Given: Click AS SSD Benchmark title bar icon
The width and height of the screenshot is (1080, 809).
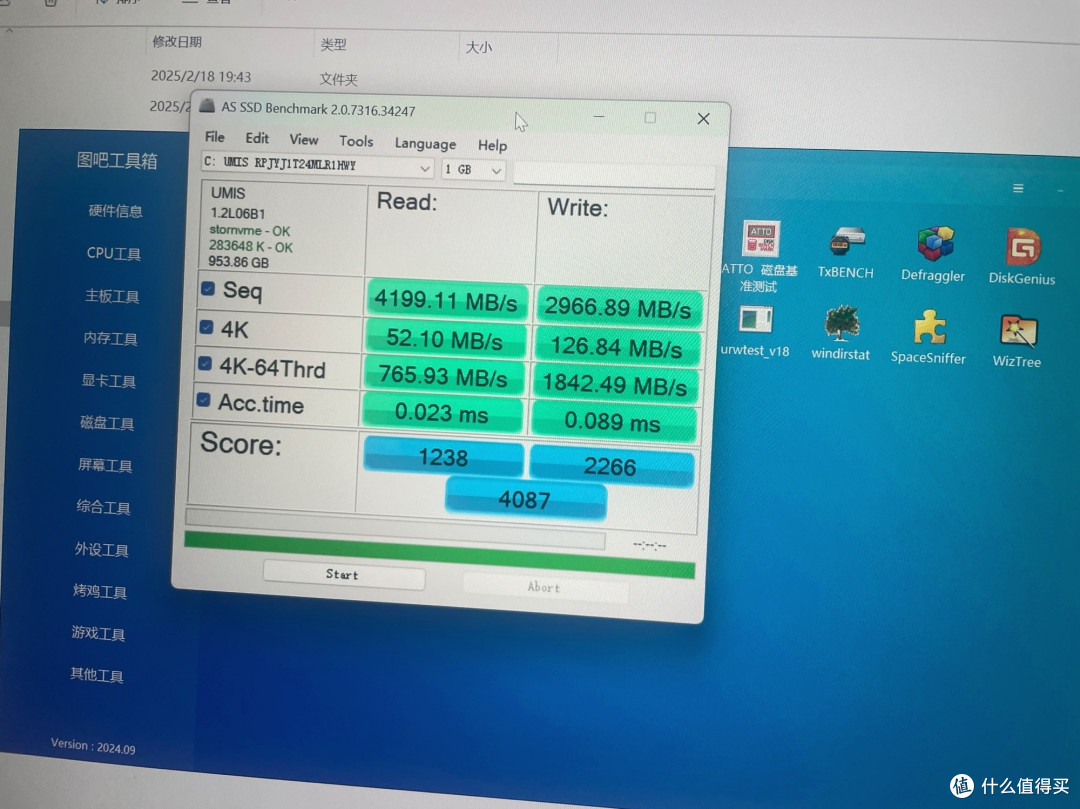Looking at the screenshot, I should (207, 105).
